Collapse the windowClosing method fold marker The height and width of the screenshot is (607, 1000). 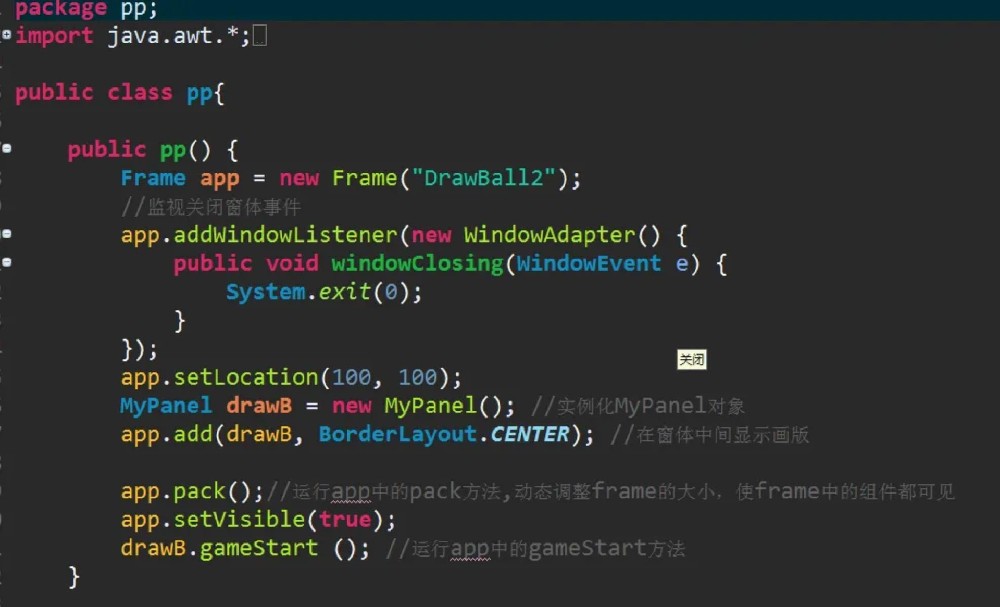click(7, 263)
